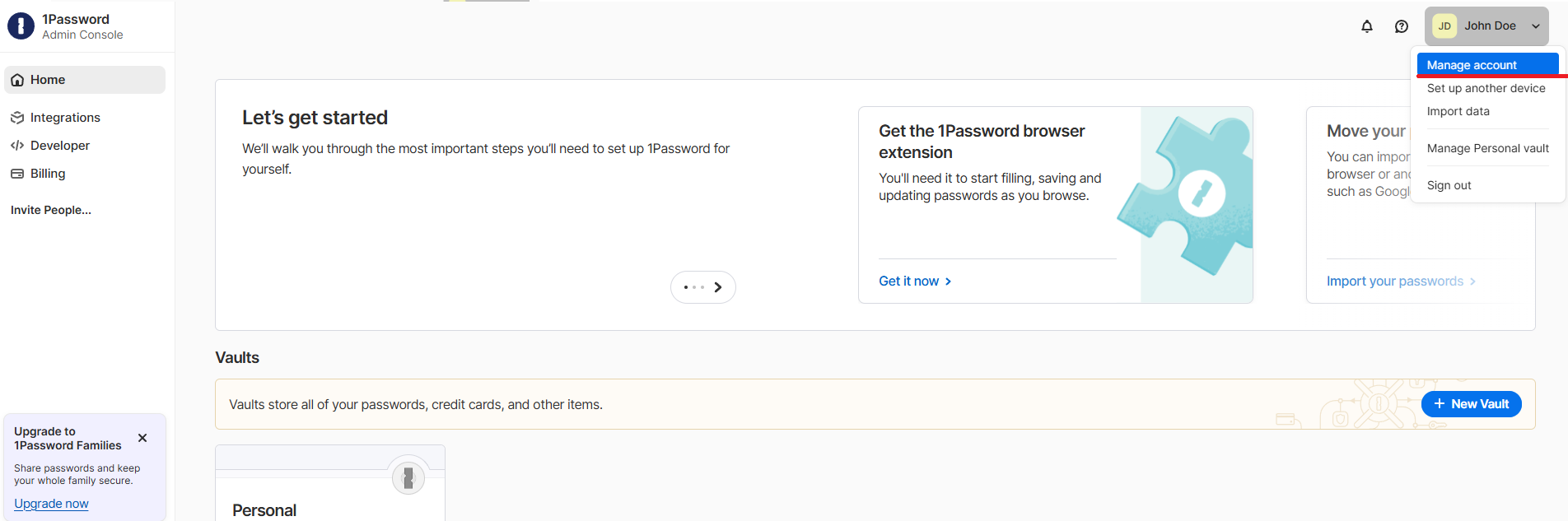The height and width of the screenshot is (521, 1568).
Task: Follow the Upgrade now link
Action: [51, 504]
